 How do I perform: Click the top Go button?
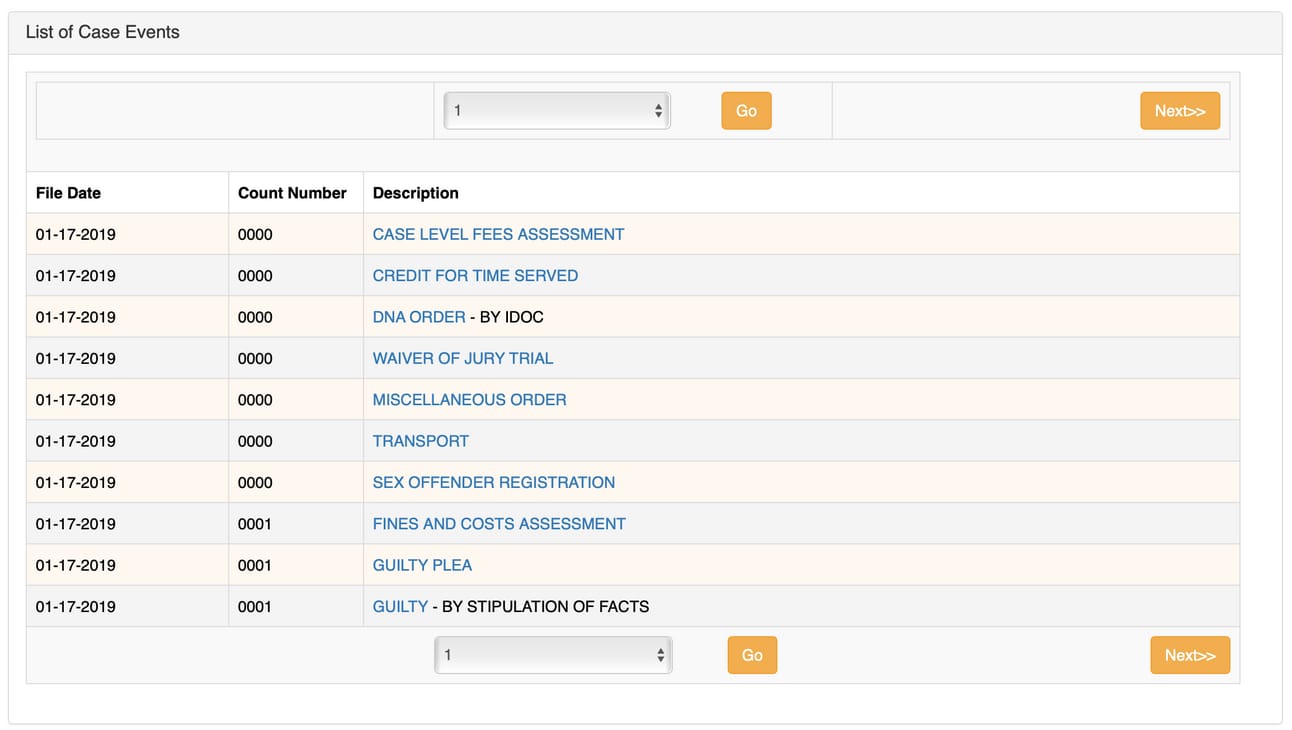tap(746, 111)
